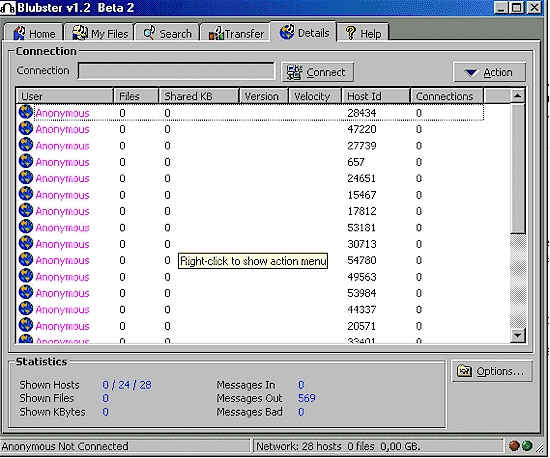Click the Help tab question mark icon

350,33
